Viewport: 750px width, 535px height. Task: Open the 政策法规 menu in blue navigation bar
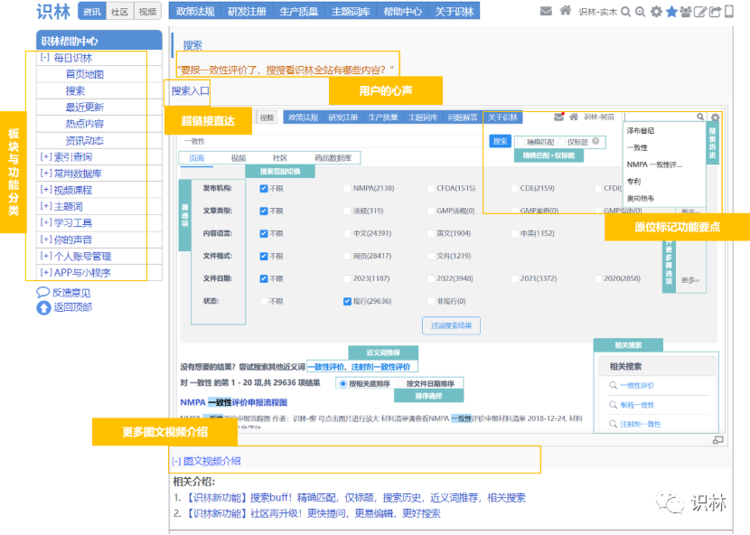[x=195, y=11]
